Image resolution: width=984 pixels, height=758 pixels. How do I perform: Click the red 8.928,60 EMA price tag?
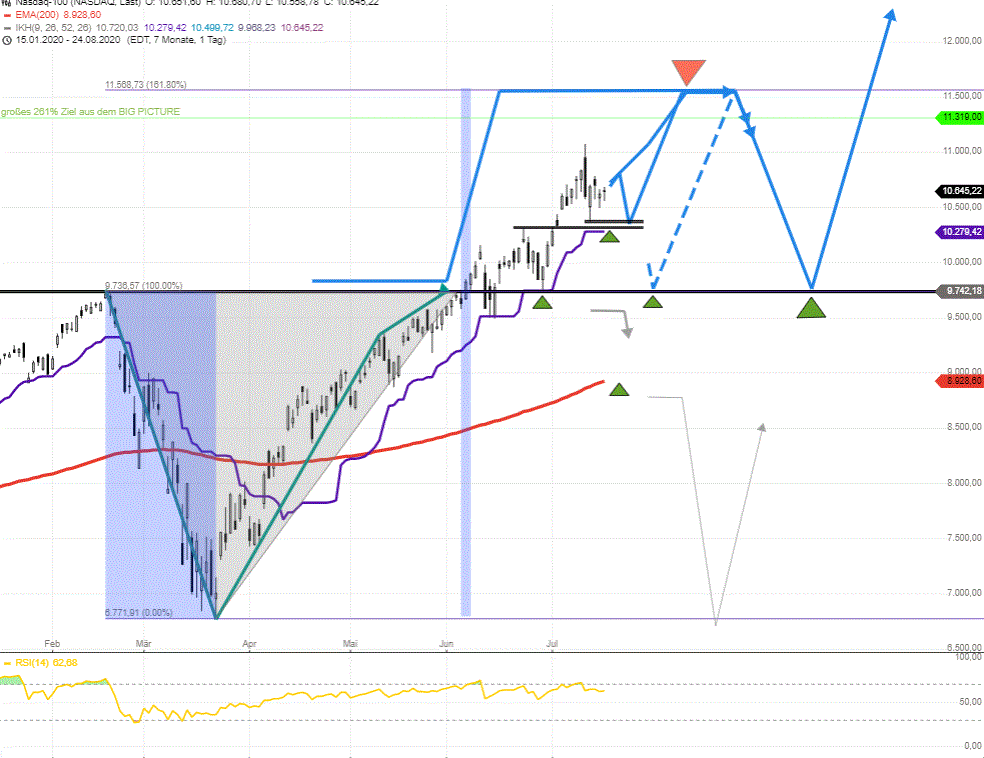(960, 381)
